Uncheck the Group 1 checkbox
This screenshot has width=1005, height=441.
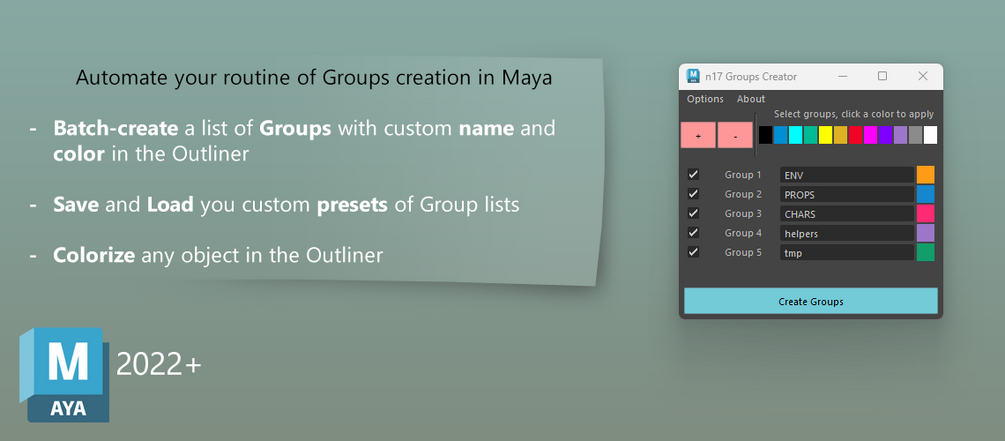pyautogui.click(x=694, y=175)
